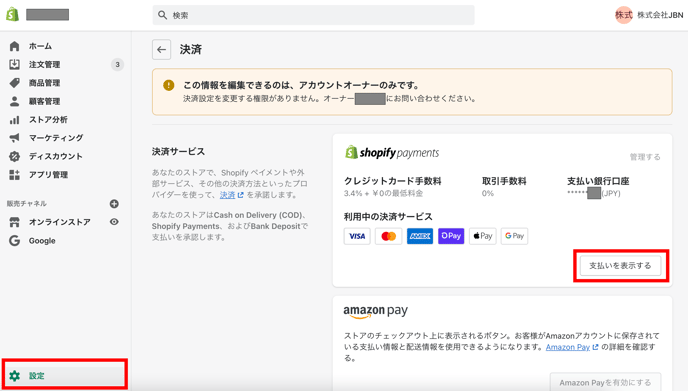
Task: Click the Shop Pay icon
Action: point(451,236)
